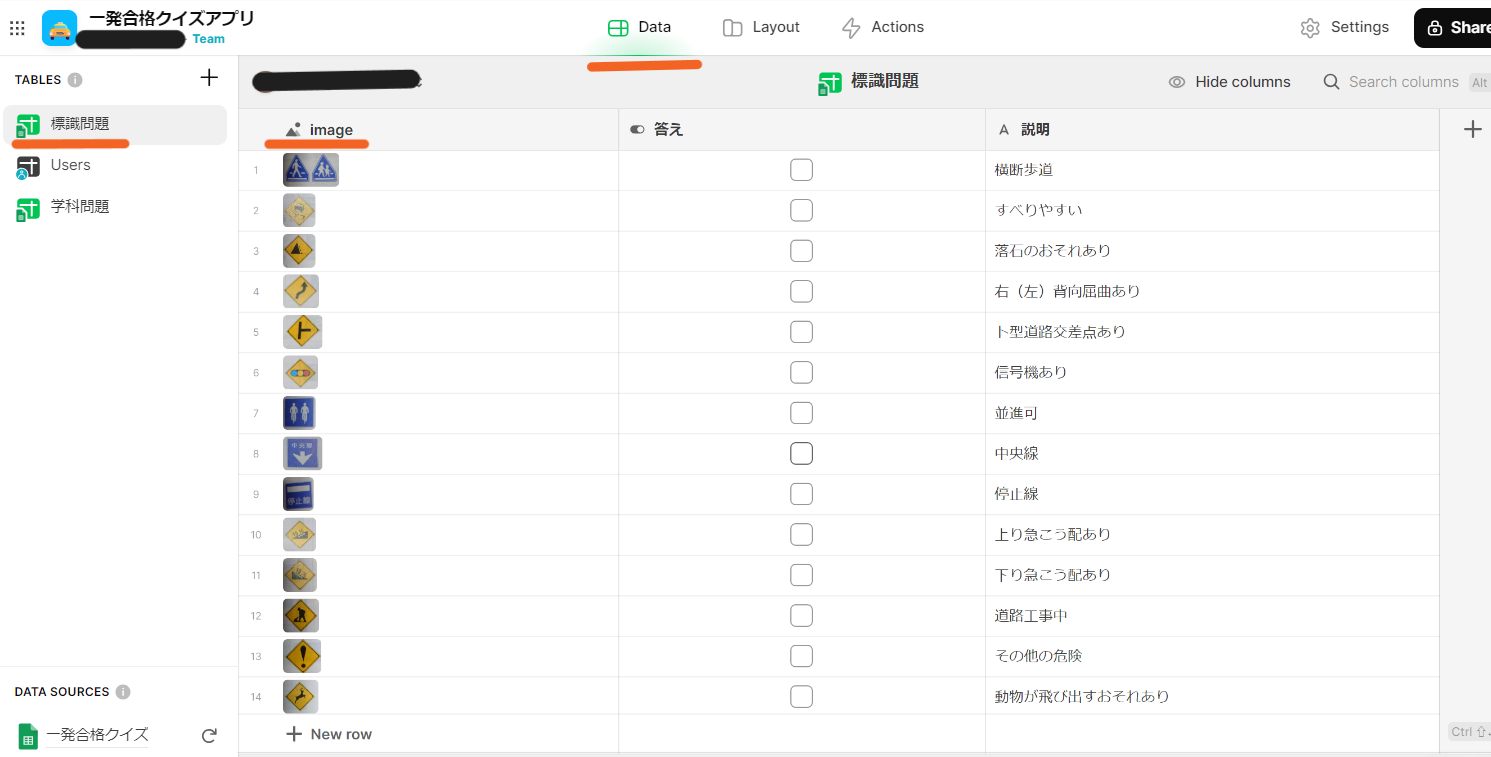Toggle the 答え checkbox for 動物が飛び出すおそれあり
This screenshot has width=1491, height=757.
[801, 696]
